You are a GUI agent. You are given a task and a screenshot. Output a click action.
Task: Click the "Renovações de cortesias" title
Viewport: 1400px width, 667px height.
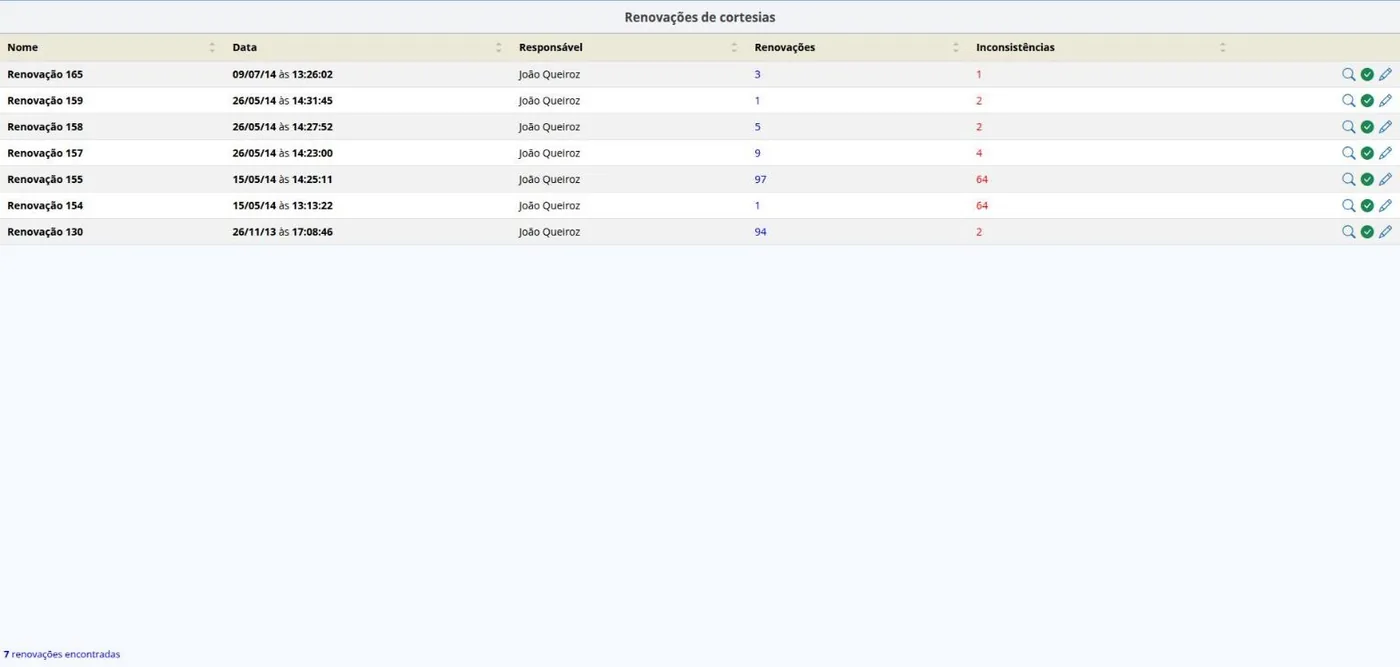click(x=700, y=17)
